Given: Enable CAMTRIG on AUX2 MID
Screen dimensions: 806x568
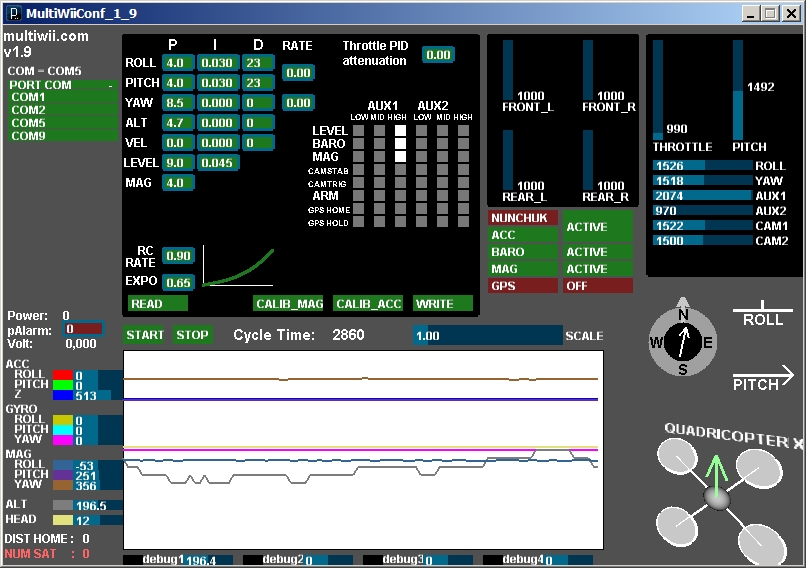Looking at the screenshot, I should click(442, 182).
